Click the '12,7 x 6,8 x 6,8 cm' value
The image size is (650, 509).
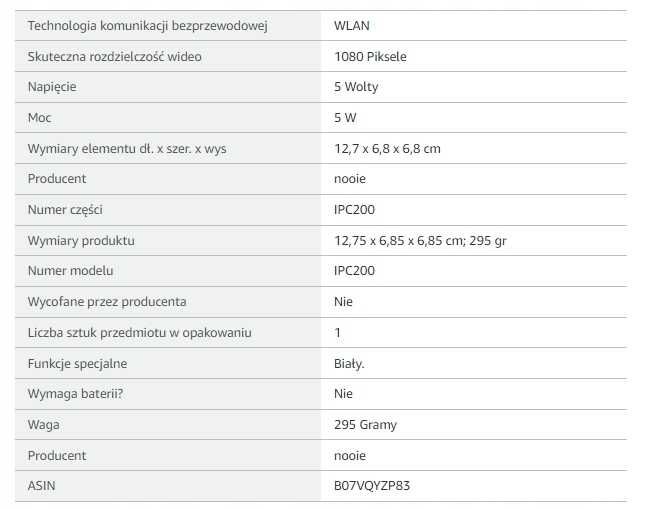pyautogui.click(x=387, y=148)
